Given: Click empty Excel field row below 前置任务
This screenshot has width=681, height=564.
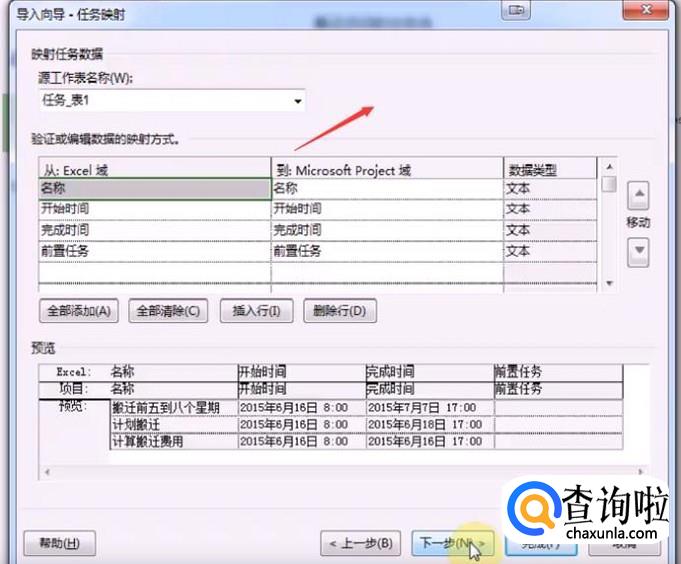Looking at the screenshot, I should click(x=155, y=272).
